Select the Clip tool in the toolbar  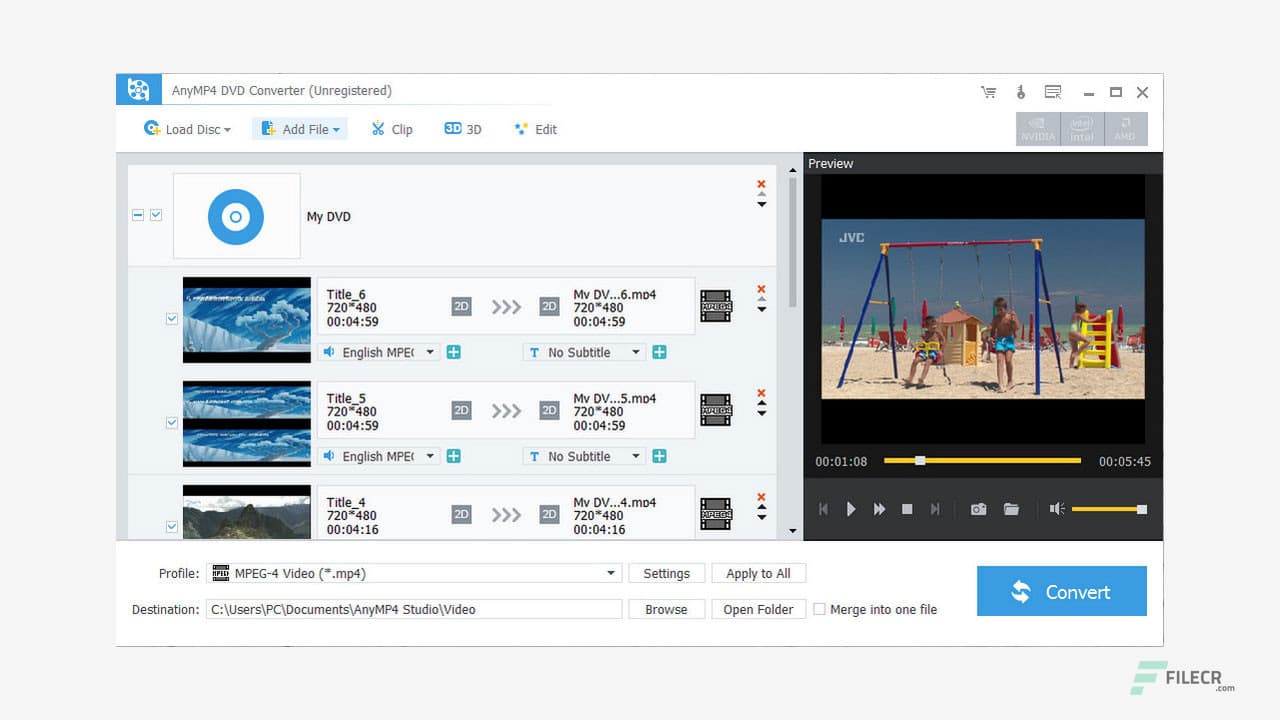(x=392, y=129)
